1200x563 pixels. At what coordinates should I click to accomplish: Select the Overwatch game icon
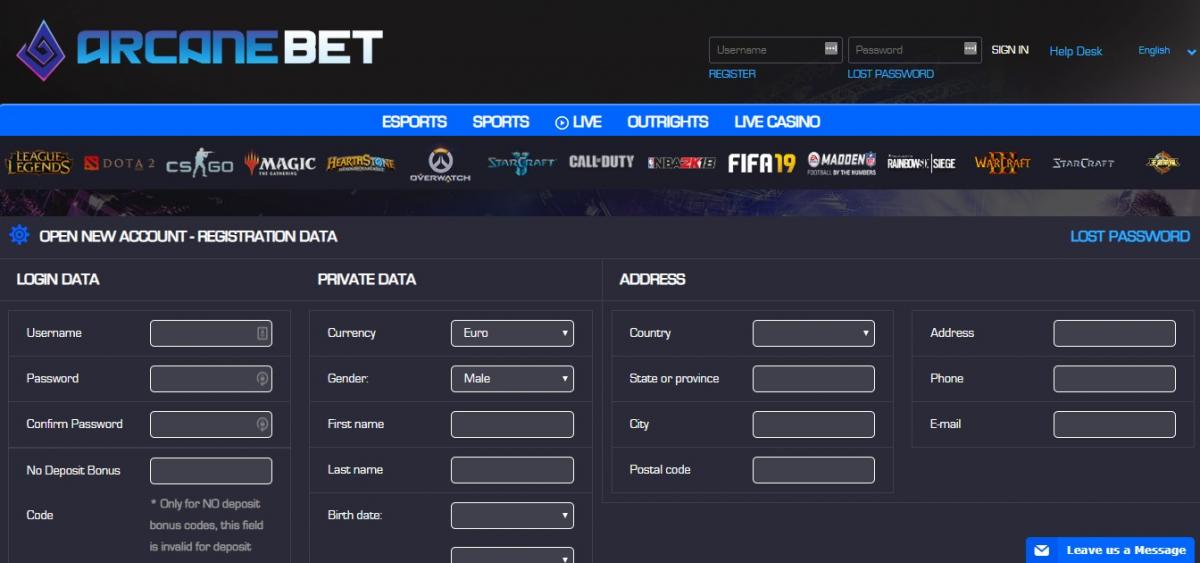coord(440,164)
